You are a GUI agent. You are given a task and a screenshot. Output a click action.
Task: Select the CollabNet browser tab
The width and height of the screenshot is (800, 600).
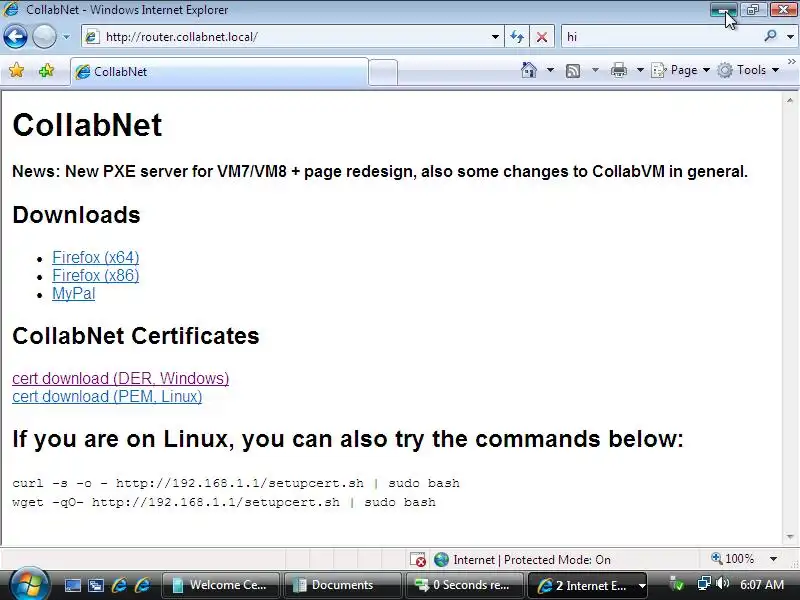219,72
